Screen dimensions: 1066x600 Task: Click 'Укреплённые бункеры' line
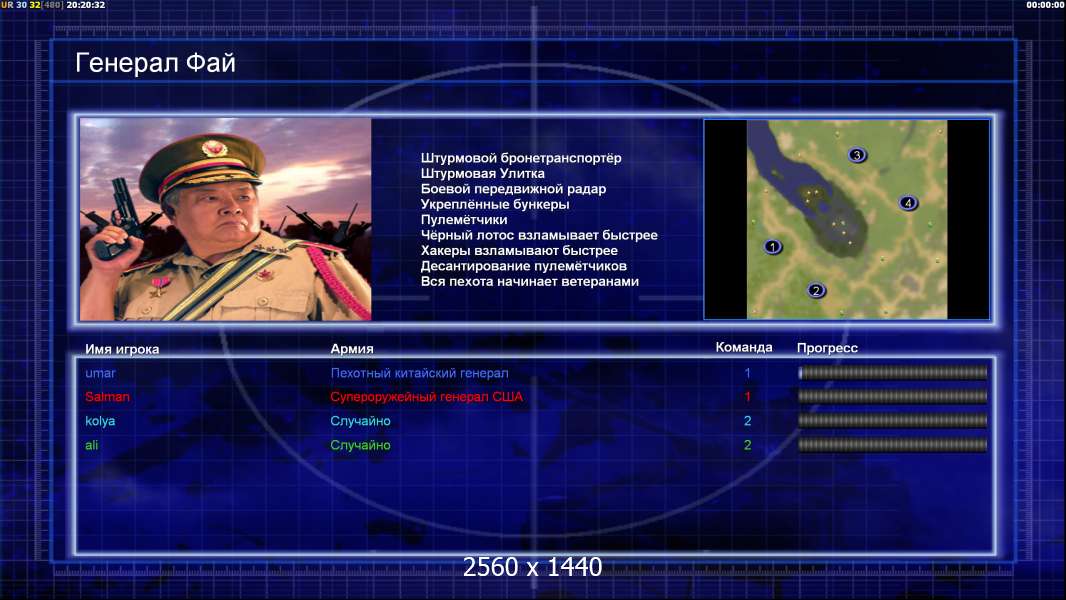[x=495, y=204]
